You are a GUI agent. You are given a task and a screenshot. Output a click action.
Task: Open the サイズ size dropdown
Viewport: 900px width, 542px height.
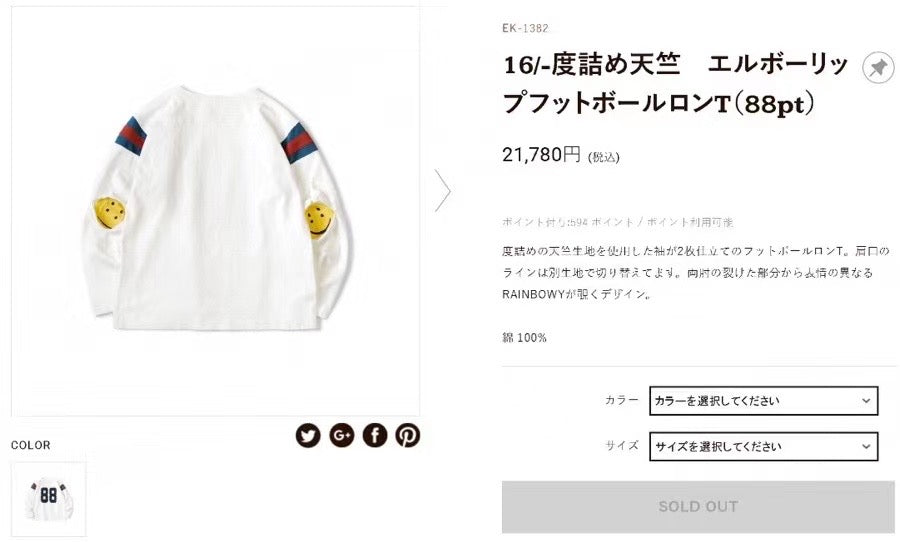tap(763, 447)
